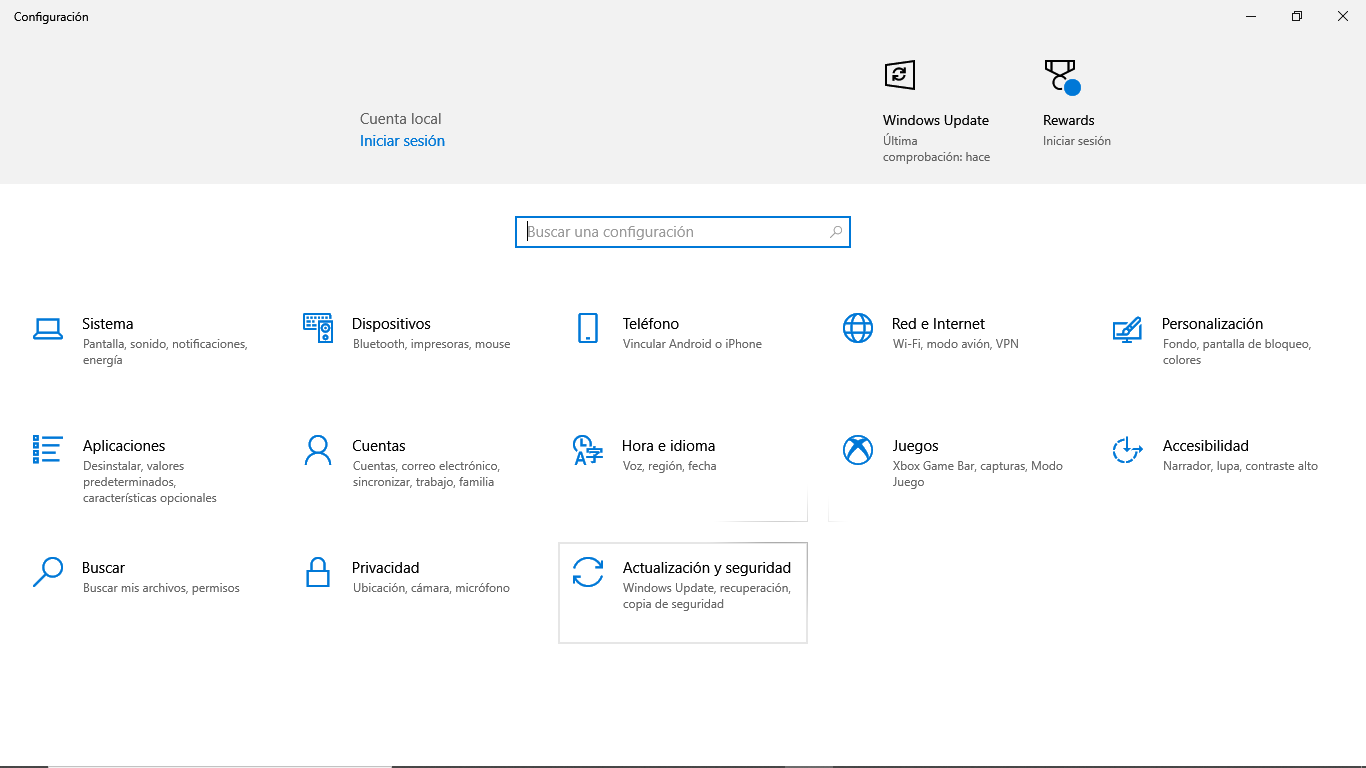Open the Privacidad category title
Viewport: 1366px width, 768px height.
pos(386,568)
